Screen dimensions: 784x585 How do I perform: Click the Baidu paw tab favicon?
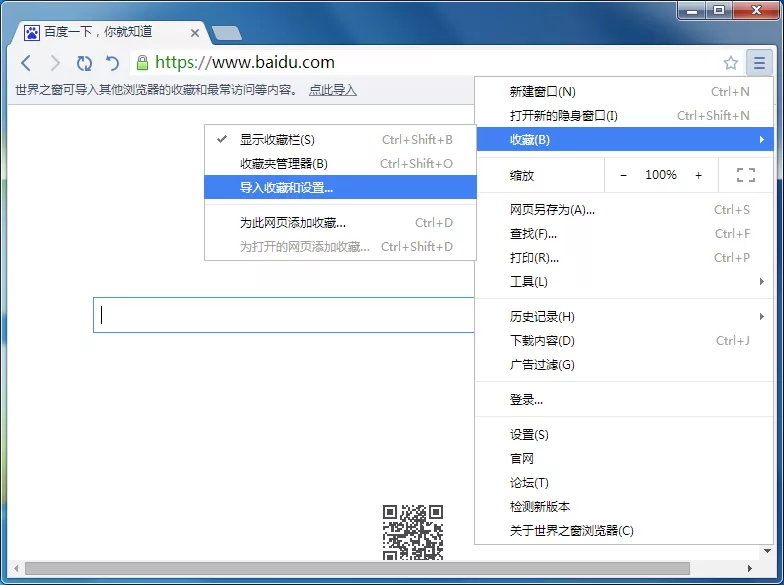(32, 32)
